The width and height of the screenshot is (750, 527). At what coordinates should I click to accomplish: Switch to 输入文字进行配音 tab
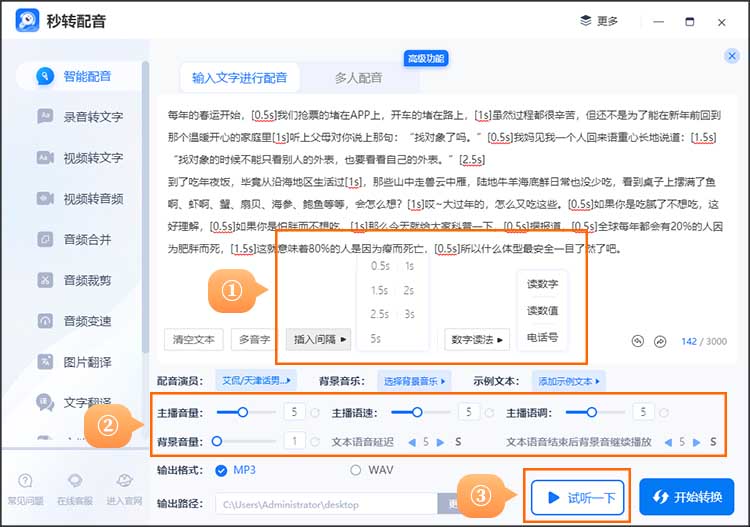[x=240, y=77]
